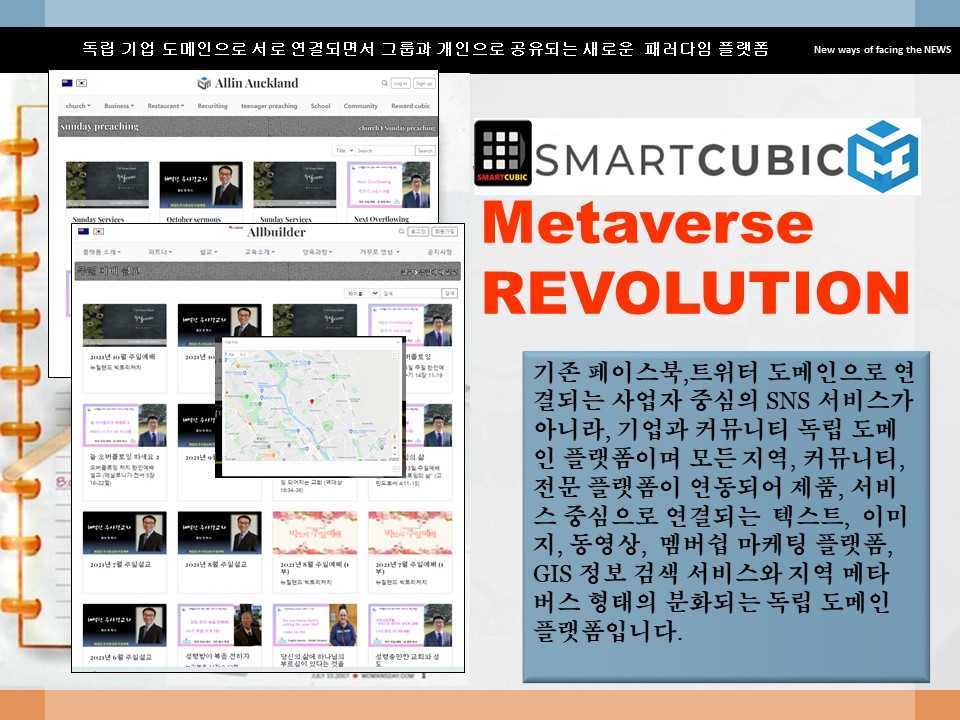Open the Title search filter dropdown

tap(343, 151)
